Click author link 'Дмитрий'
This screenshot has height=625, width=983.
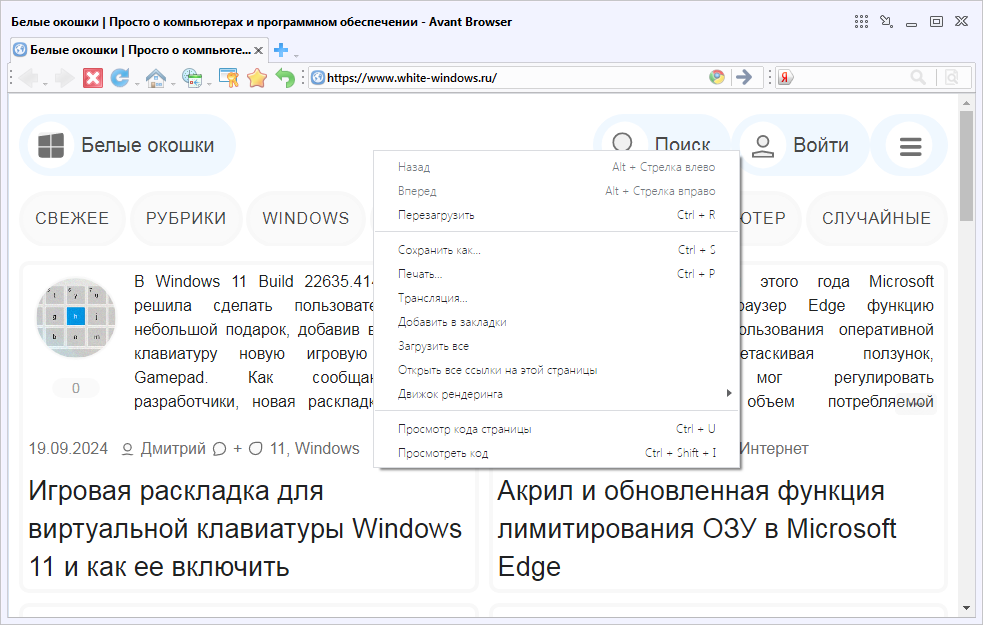[173, 449]
